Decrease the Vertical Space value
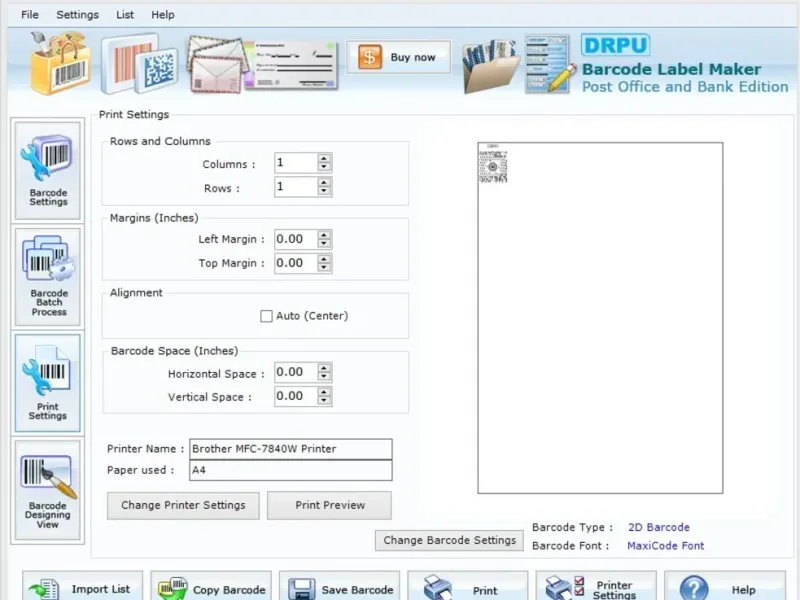 click(x=324, y=401)
